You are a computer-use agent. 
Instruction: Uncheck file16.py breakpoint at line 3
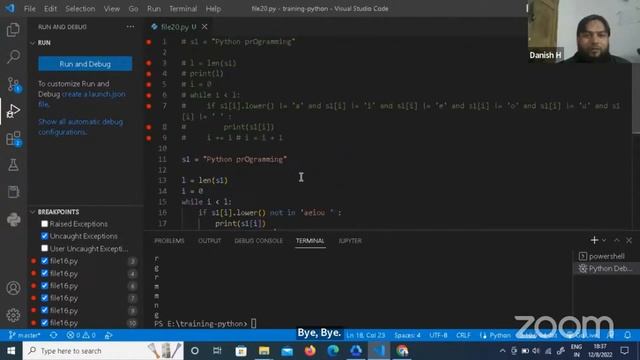[44, 261]
